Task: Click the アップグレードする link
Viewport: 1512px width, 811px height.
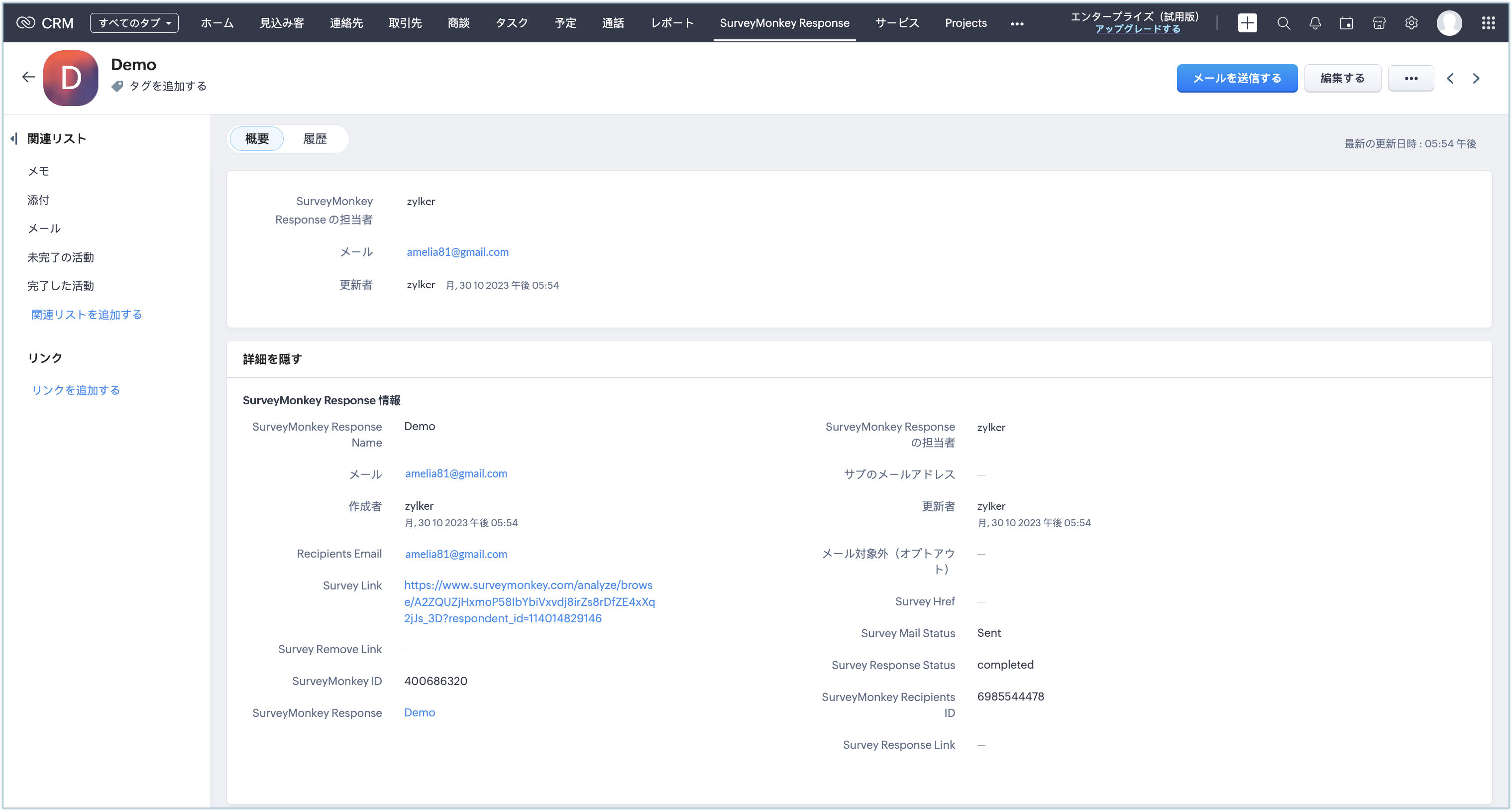Action: (1137, 29)
